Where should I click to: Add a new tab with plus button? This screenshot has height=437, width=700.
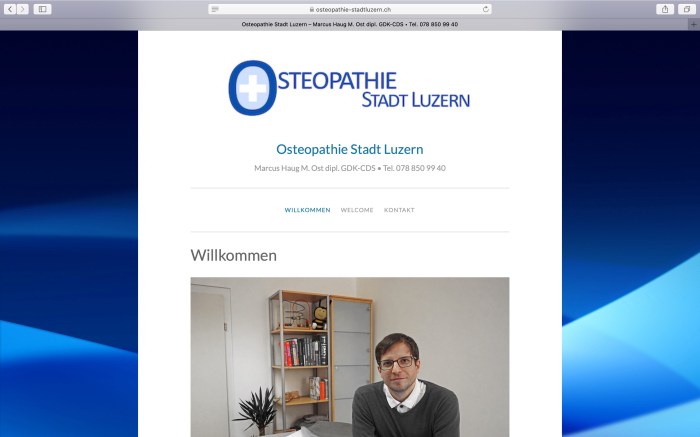pos(694,25)
